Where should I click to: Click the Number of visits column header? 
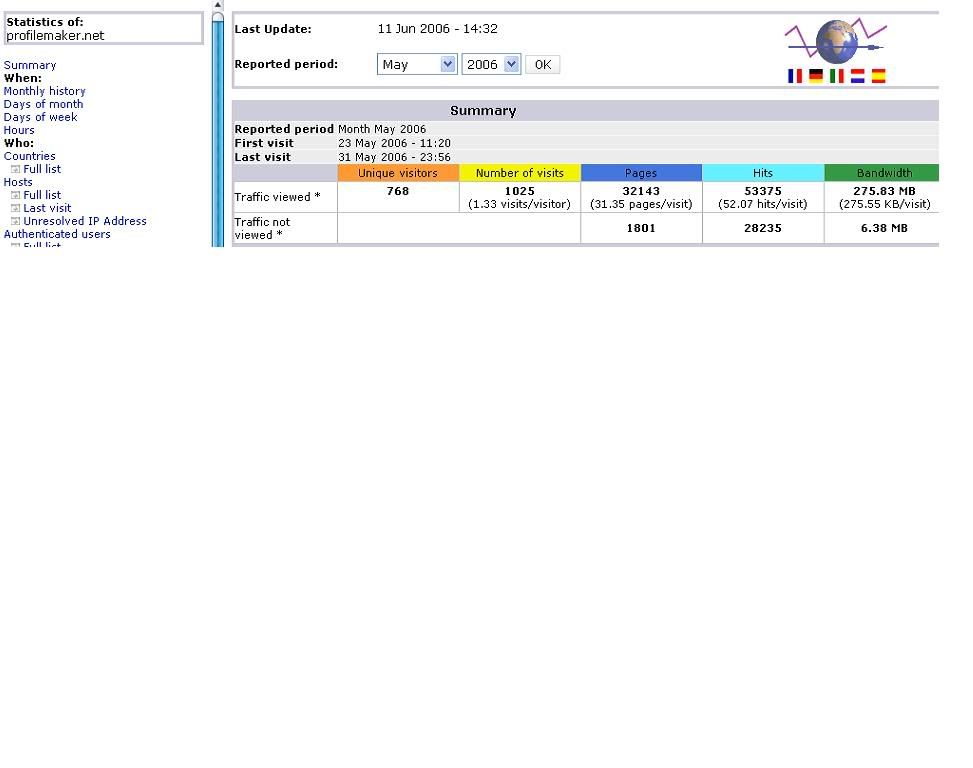tap(519, 173)
